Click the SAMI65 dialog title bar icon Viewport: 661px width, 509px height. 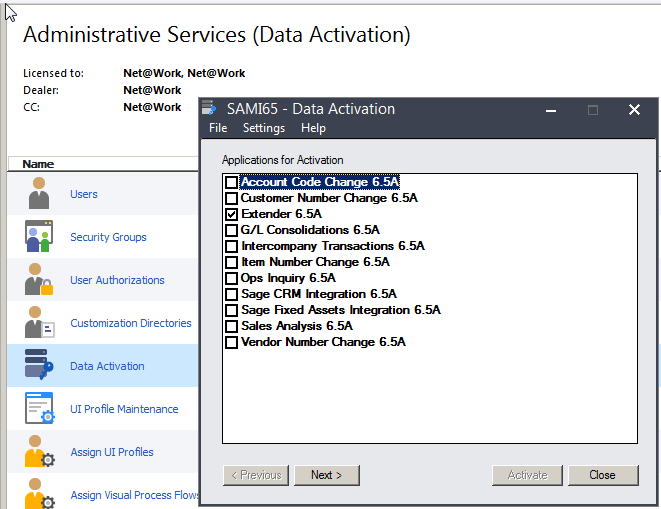pos(209,109)
